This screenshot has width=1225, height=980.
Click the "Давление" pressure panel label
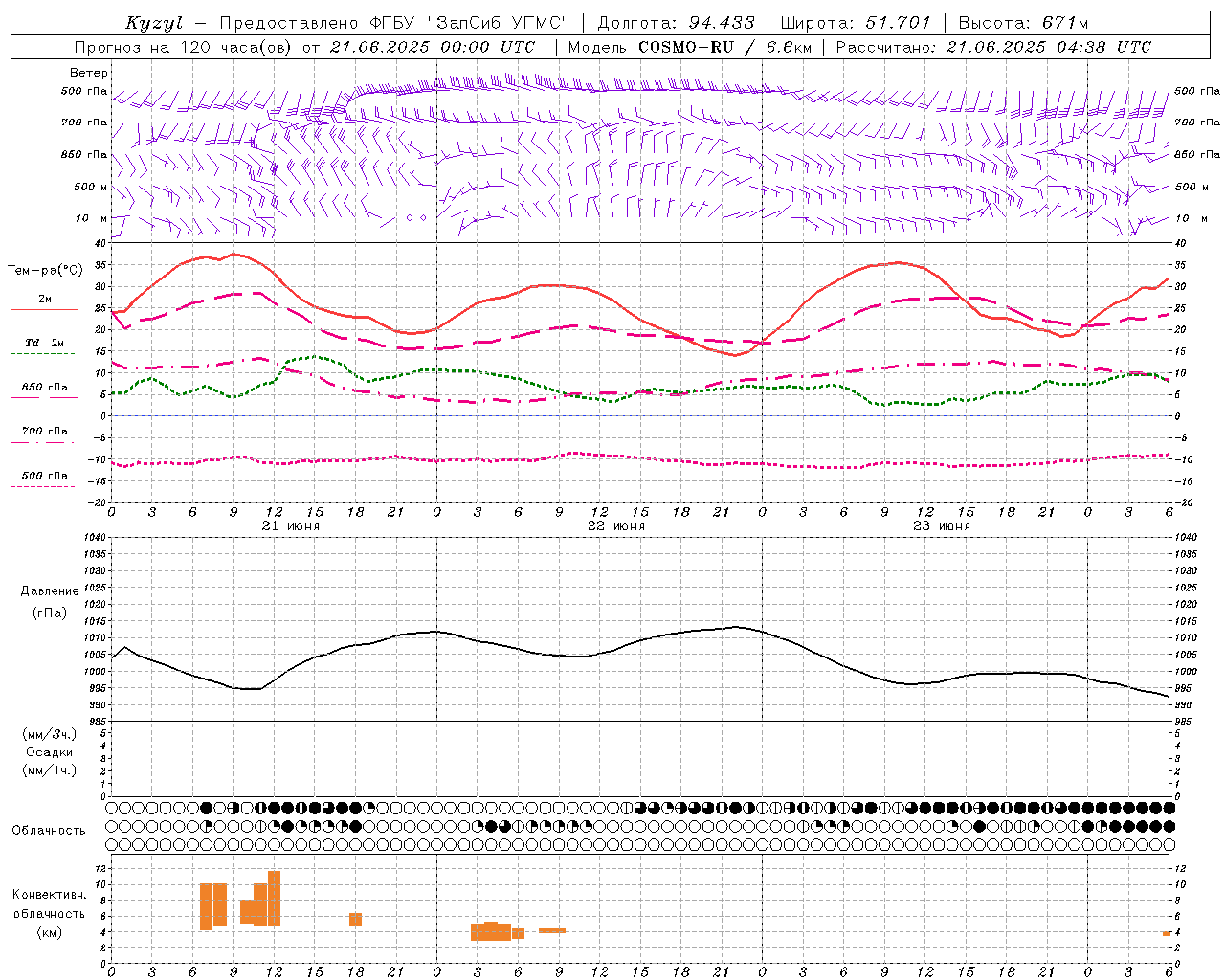50,591
